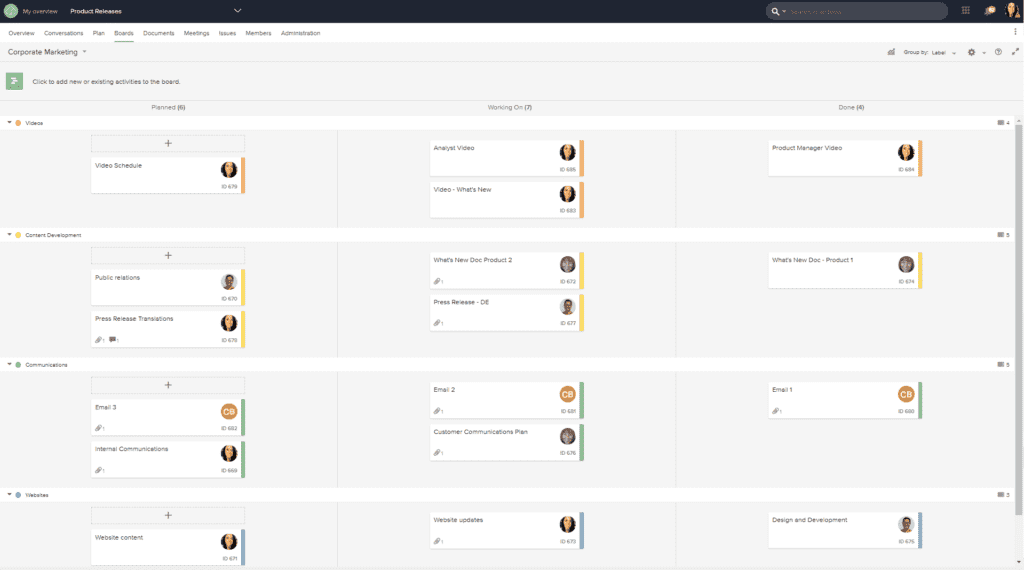Open the search magnifier icon
Screen dimensions: 1024x570
pos(775,11)
